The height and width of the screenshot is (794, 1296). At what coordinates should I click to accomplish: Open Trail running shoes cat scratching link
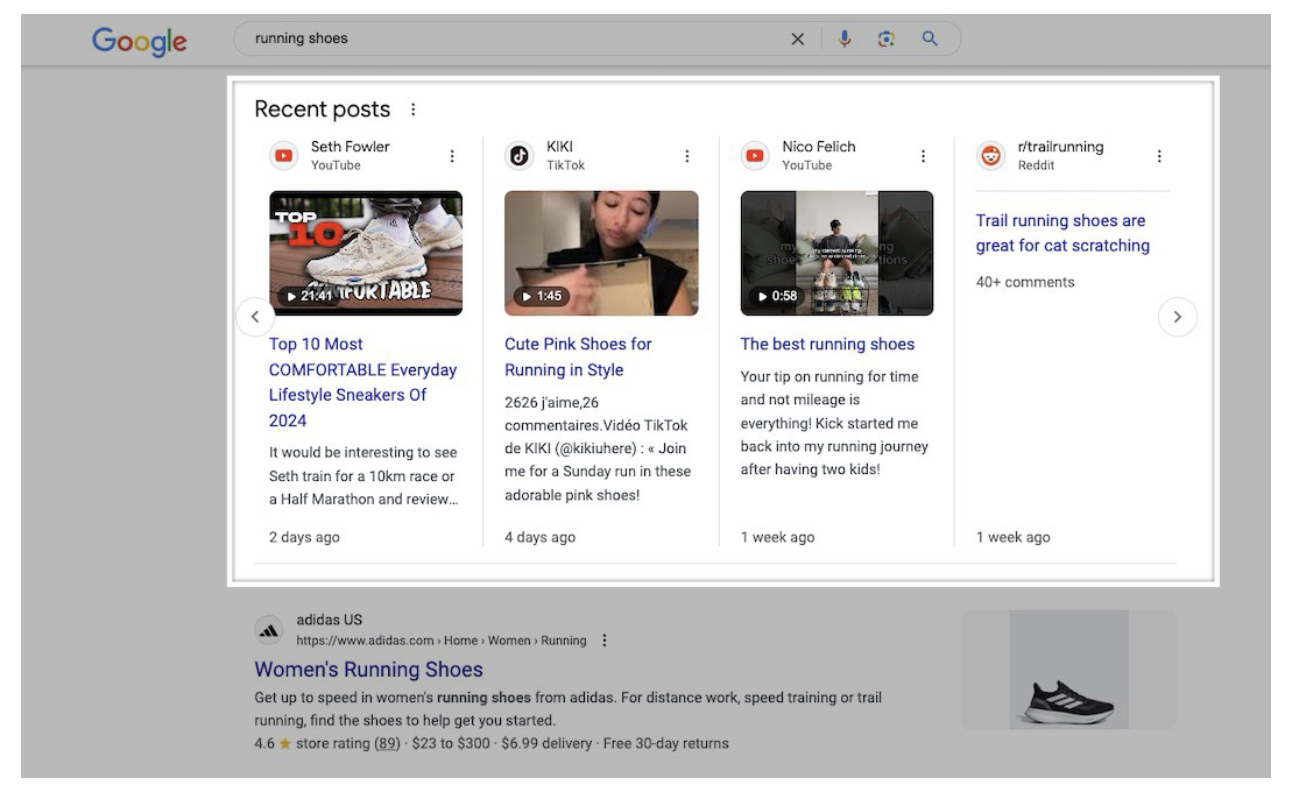coord(1063,233)
